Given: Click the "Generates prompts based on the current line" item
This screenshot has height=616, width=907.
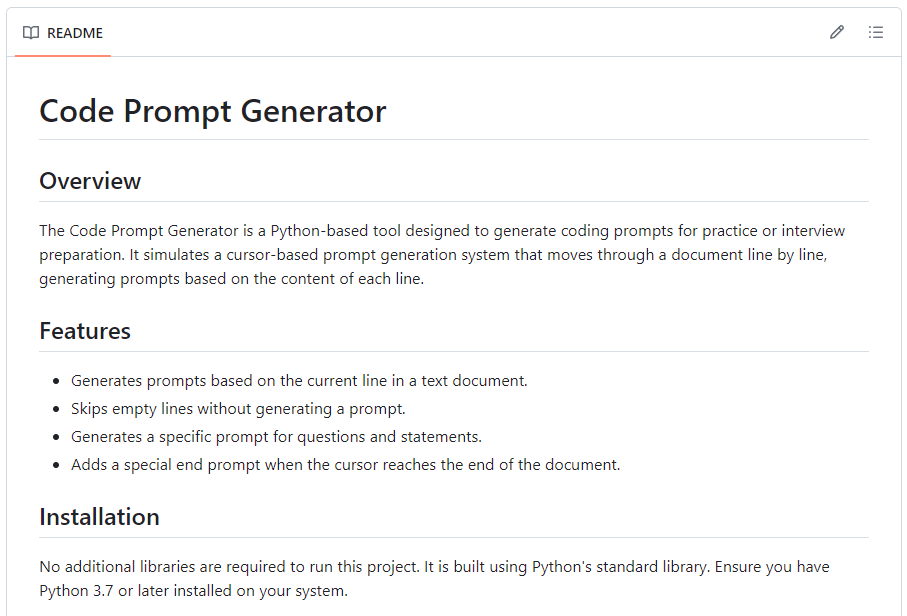Looking at the screenshot, I should (299, 381).
